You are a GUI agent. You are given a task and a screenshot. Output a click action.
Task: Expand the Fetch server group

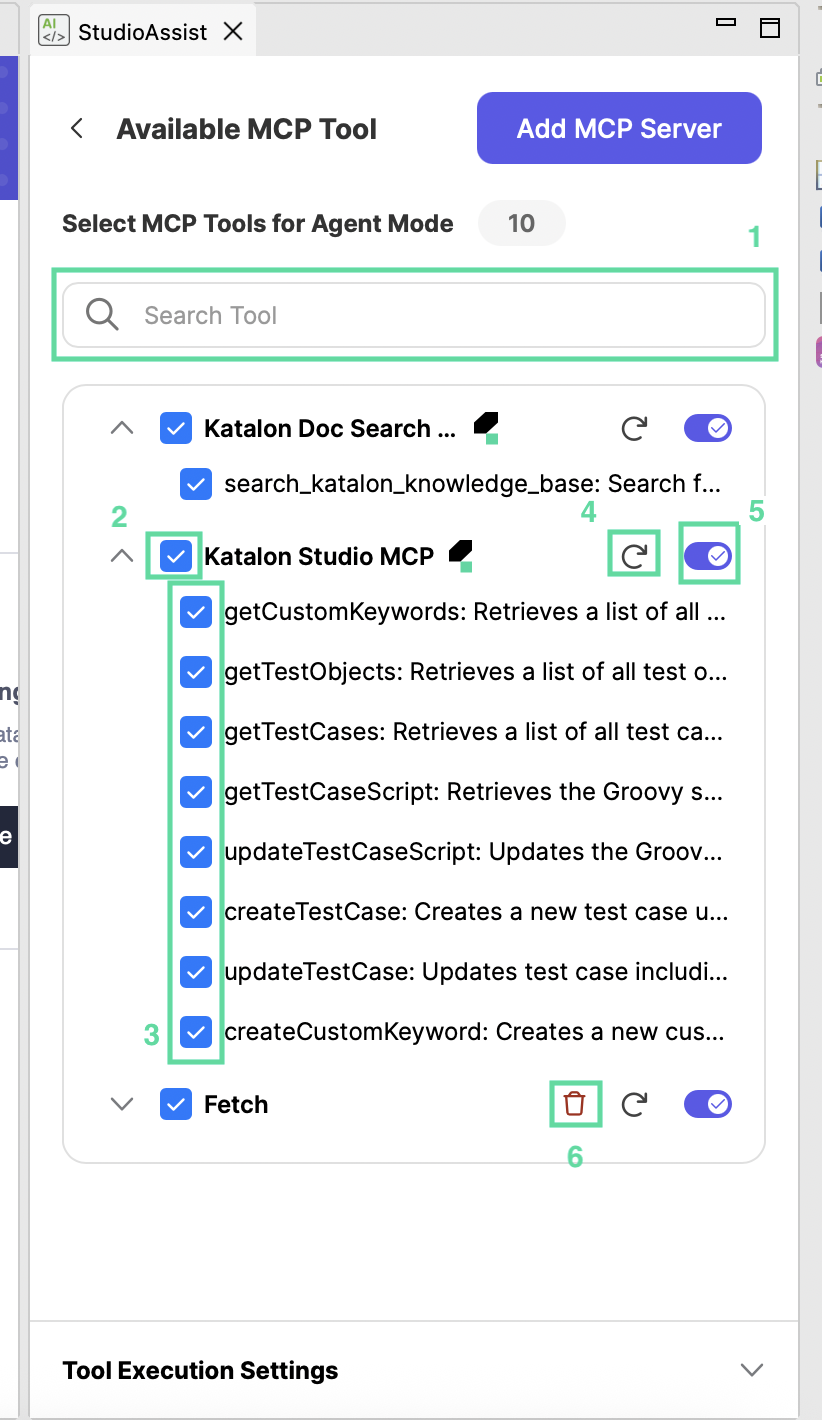click(121, 1104)
